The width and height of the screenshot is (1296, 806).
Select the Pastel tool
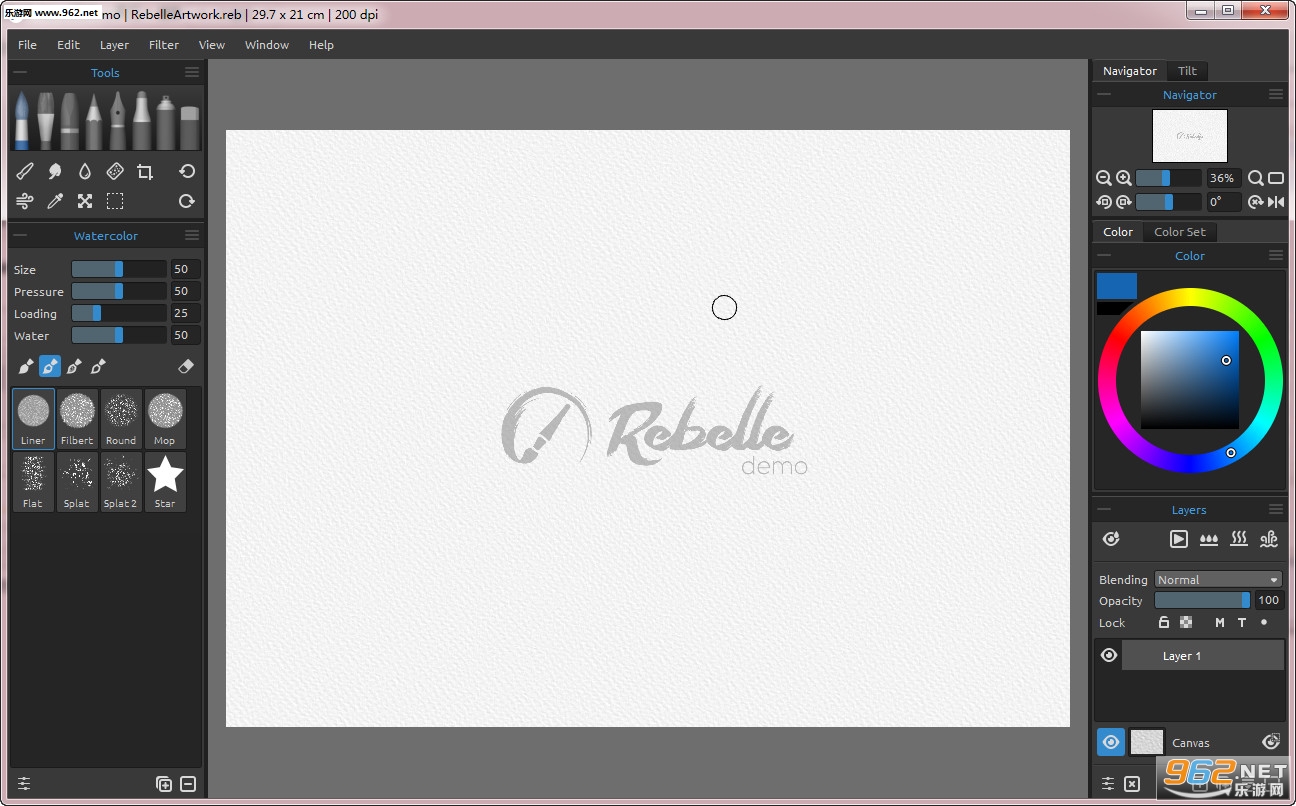pyautogui.click(x=69, y=121)
